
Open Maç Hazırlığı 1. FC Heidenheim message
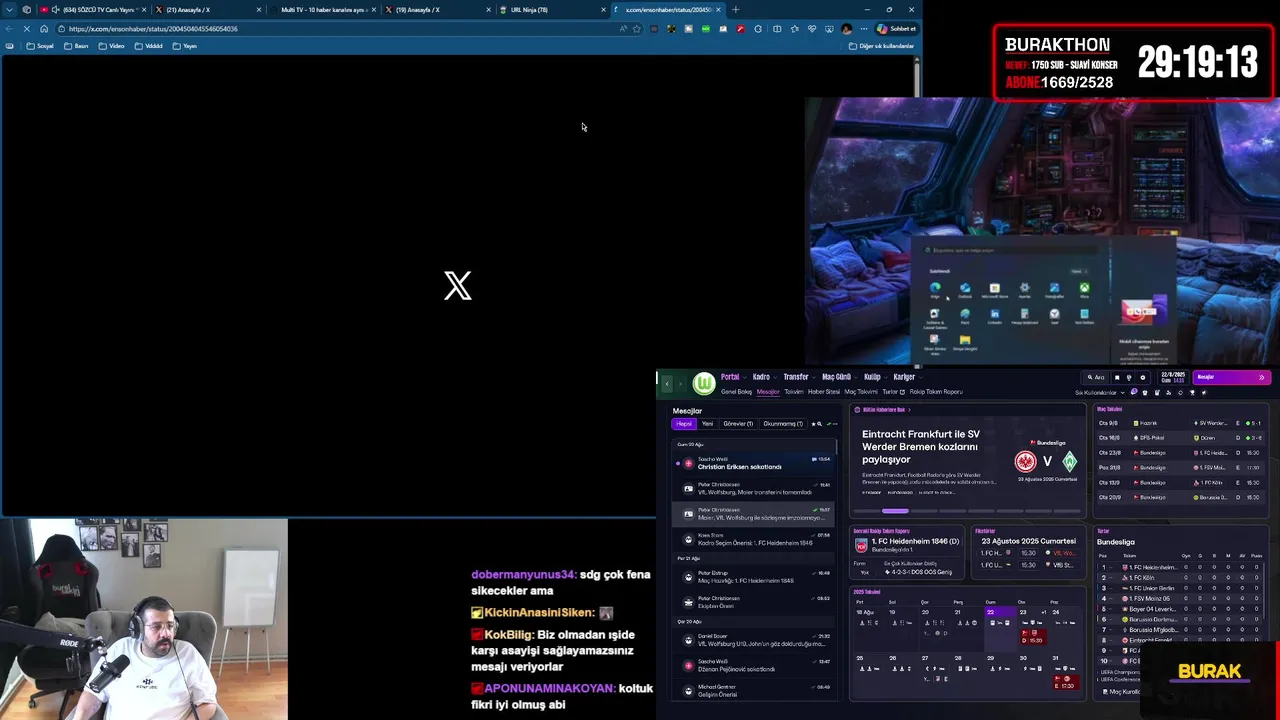click(754, 577)
